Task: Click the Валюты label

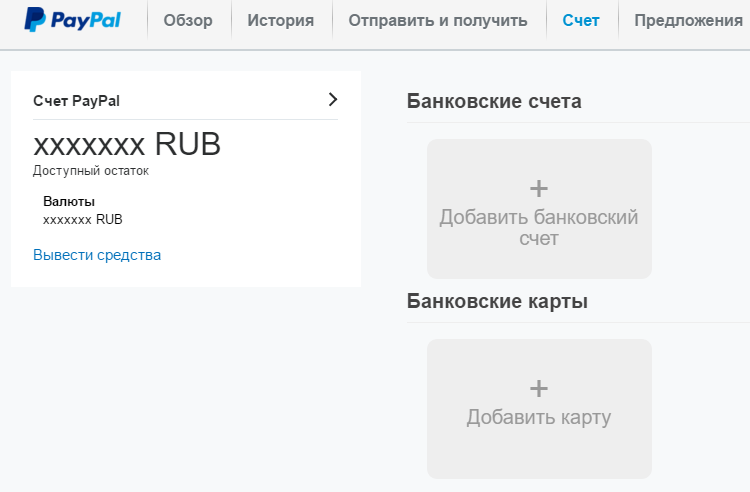Action: [x=69, y=201]
